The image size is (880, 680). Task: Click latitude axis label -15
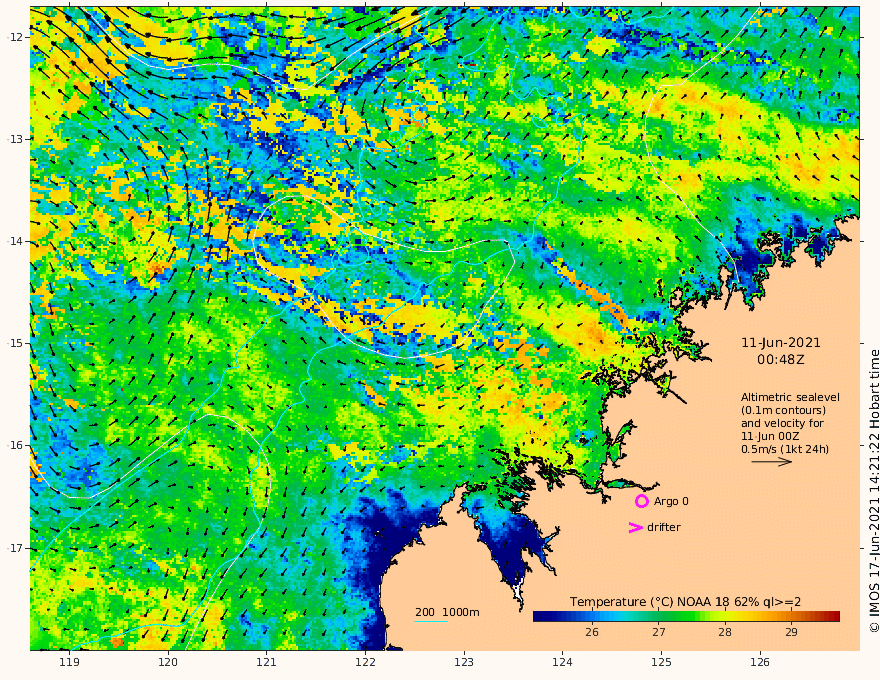[x=15, y=343]
